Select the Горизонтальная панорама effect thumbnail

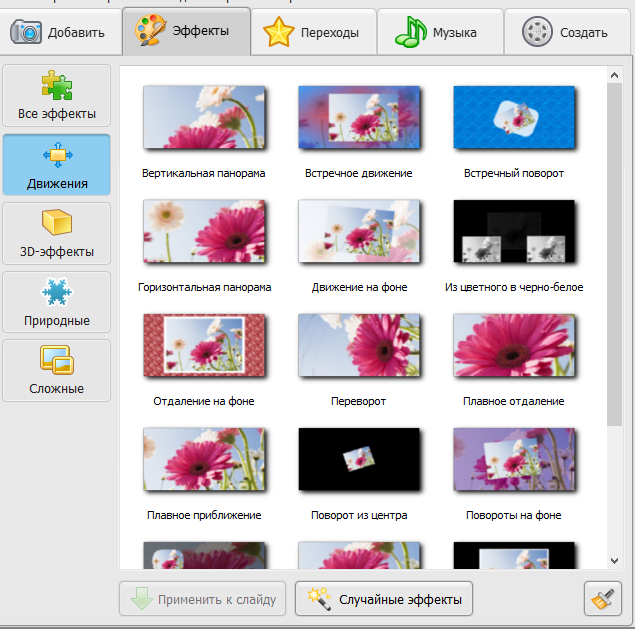point(204,231)
